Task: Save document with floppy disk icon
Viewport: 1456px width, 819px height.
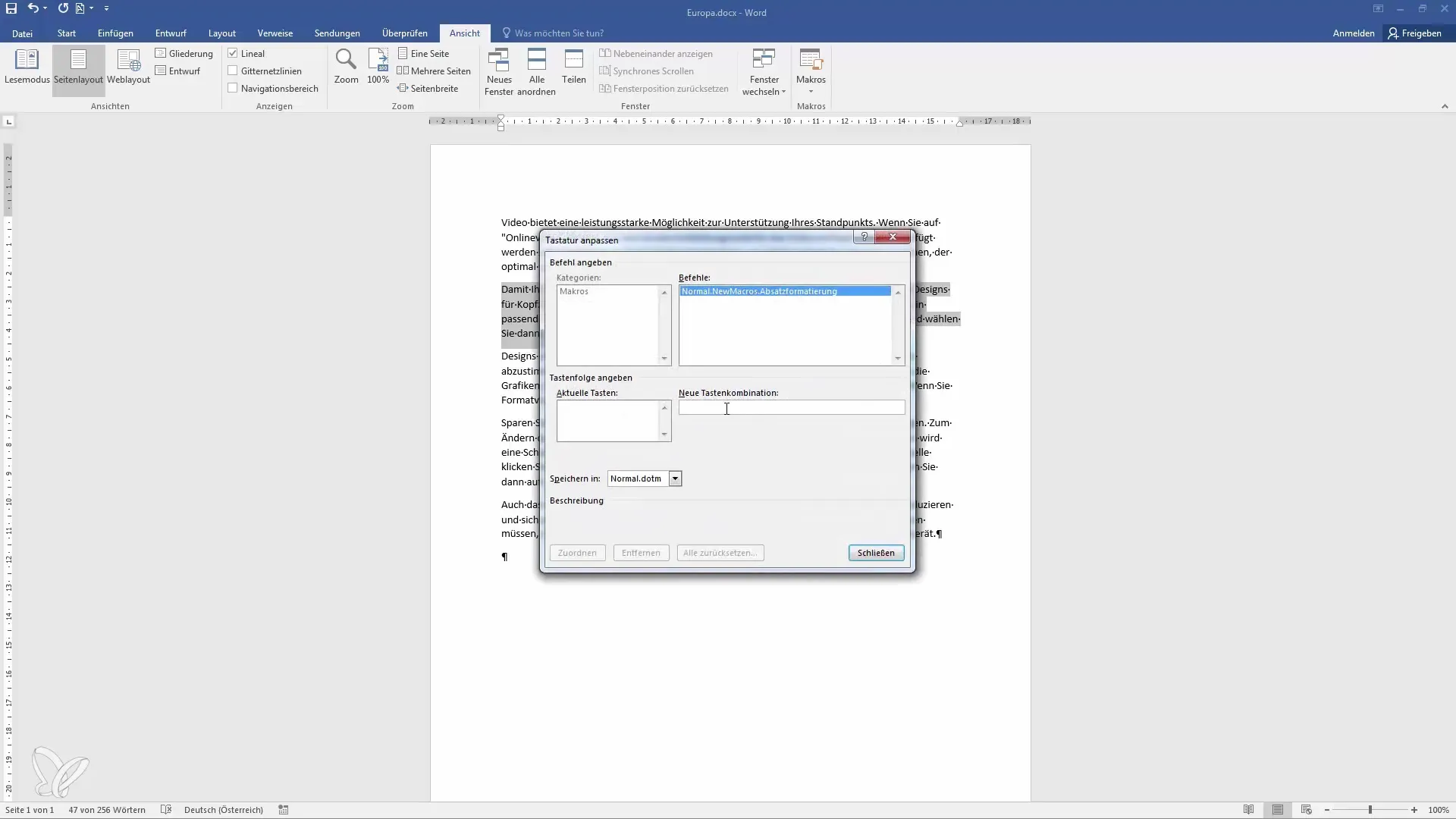Action: click(x=11, y=8)
